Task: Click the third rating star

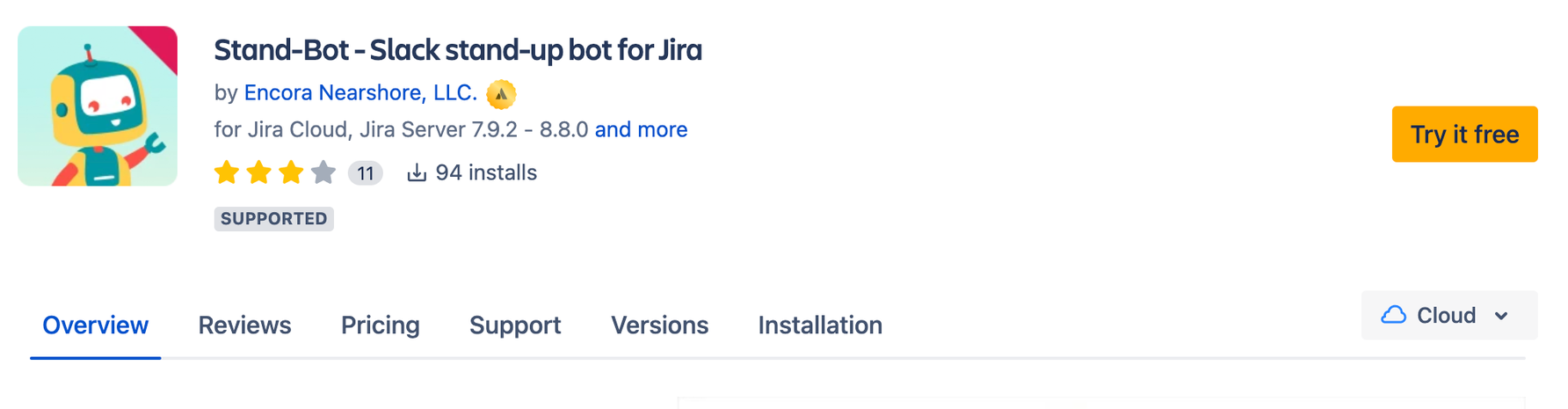Action: click(x=291, y=172)
